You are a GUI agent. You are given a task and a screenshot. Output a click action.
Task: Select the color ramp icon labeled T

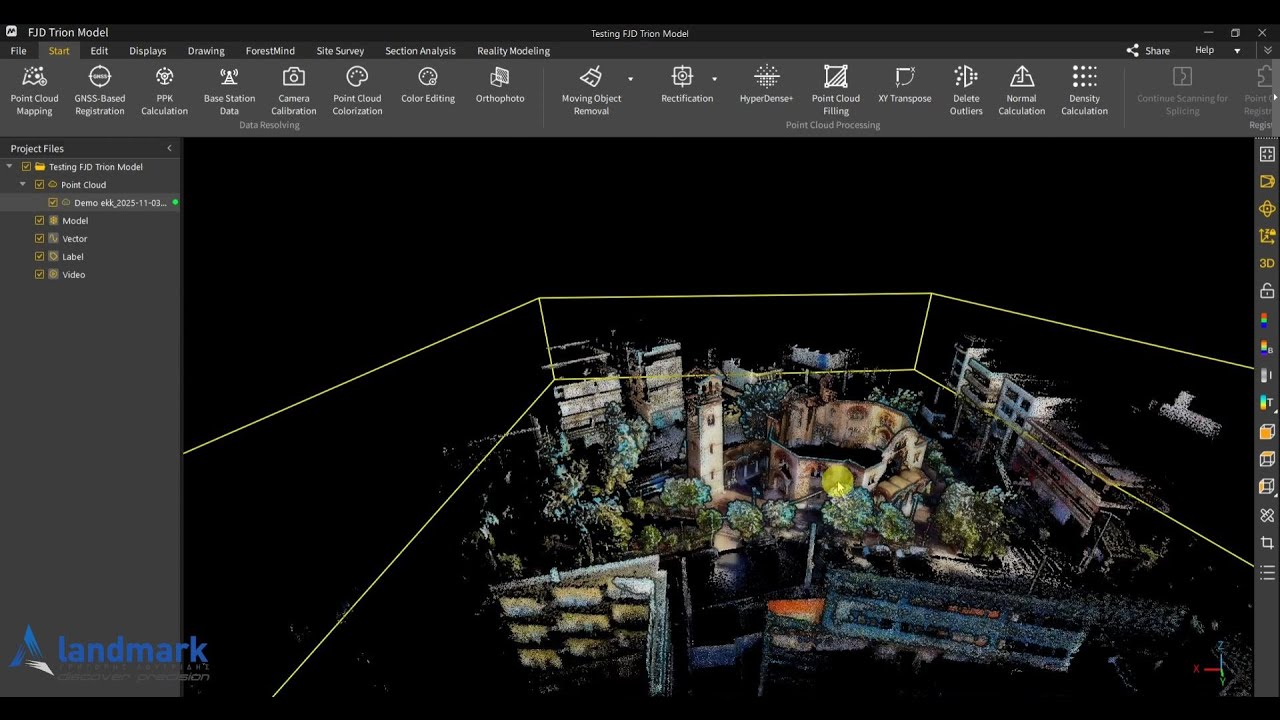click(x=1267, y=403)
